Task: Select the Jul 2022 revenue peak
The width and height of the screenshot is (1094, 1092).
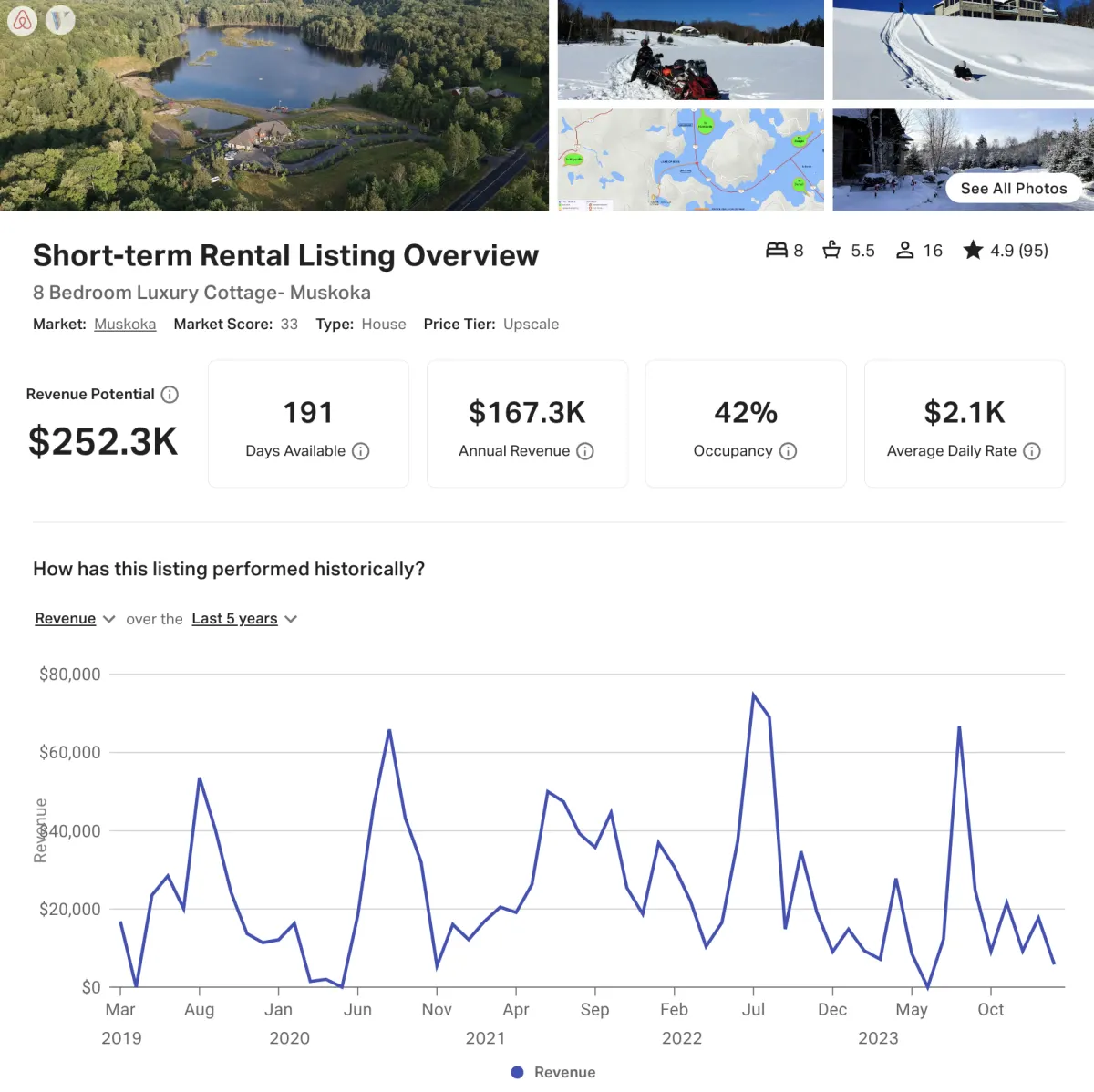Action: pos(754,695)
